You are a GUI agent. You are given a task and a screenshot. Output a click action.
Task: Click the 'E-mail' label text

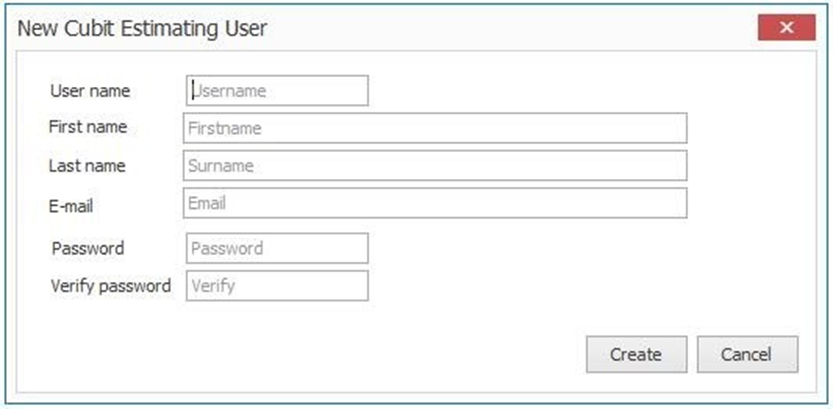click(x=71, y=206)
